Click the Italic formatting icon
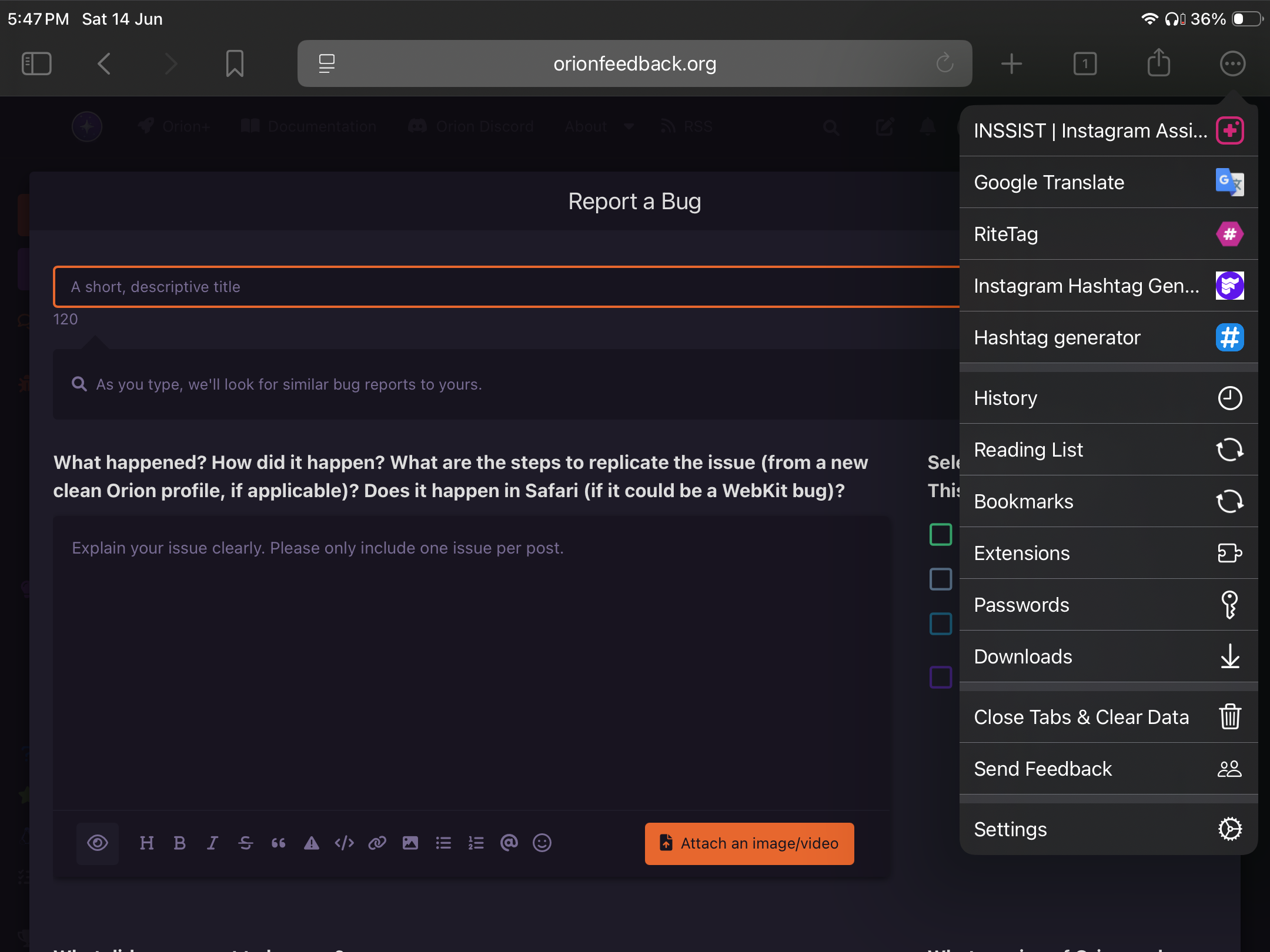 [x=213, y=843]
